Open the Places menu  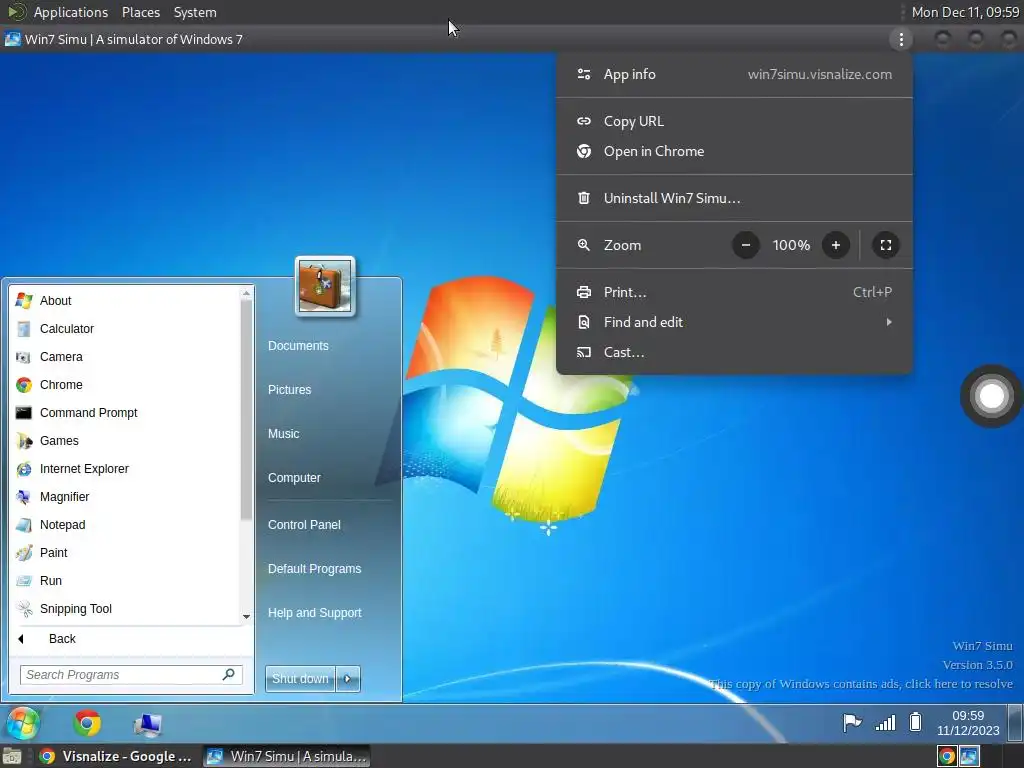click(x=140, y=12)
